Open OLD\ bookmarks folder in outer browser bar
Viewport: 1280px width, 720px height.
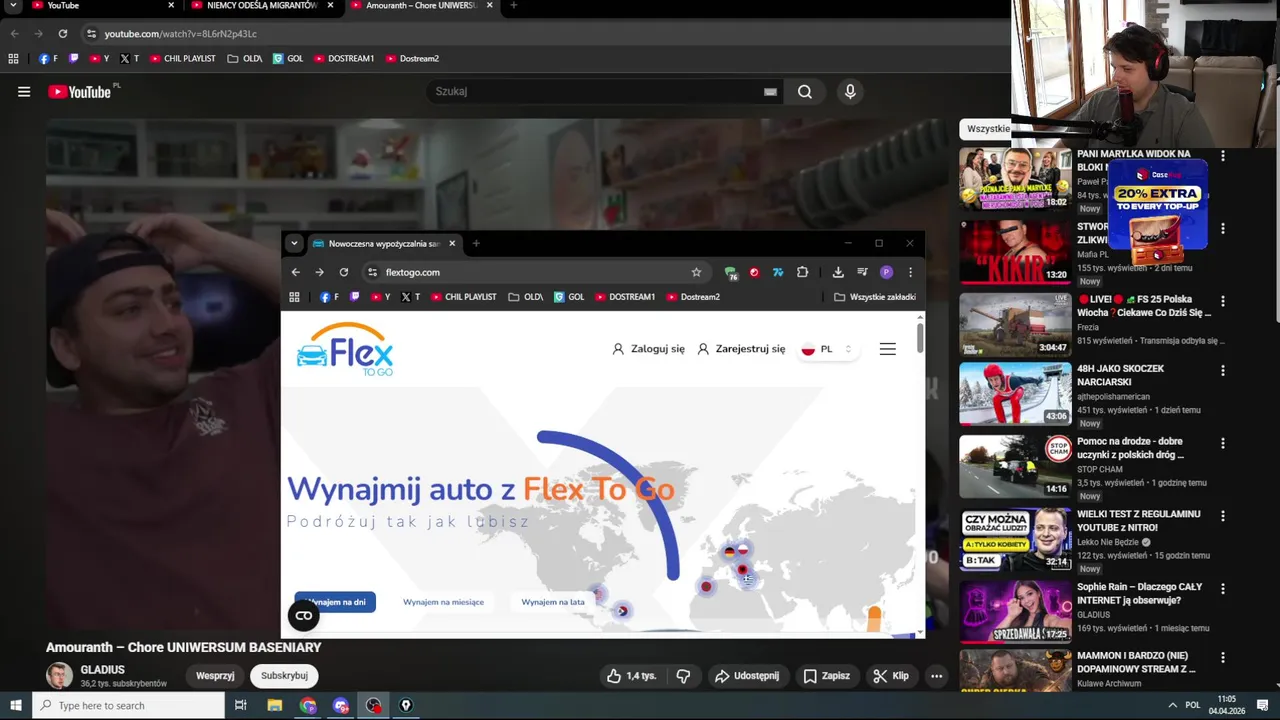[x=245, y=59]
